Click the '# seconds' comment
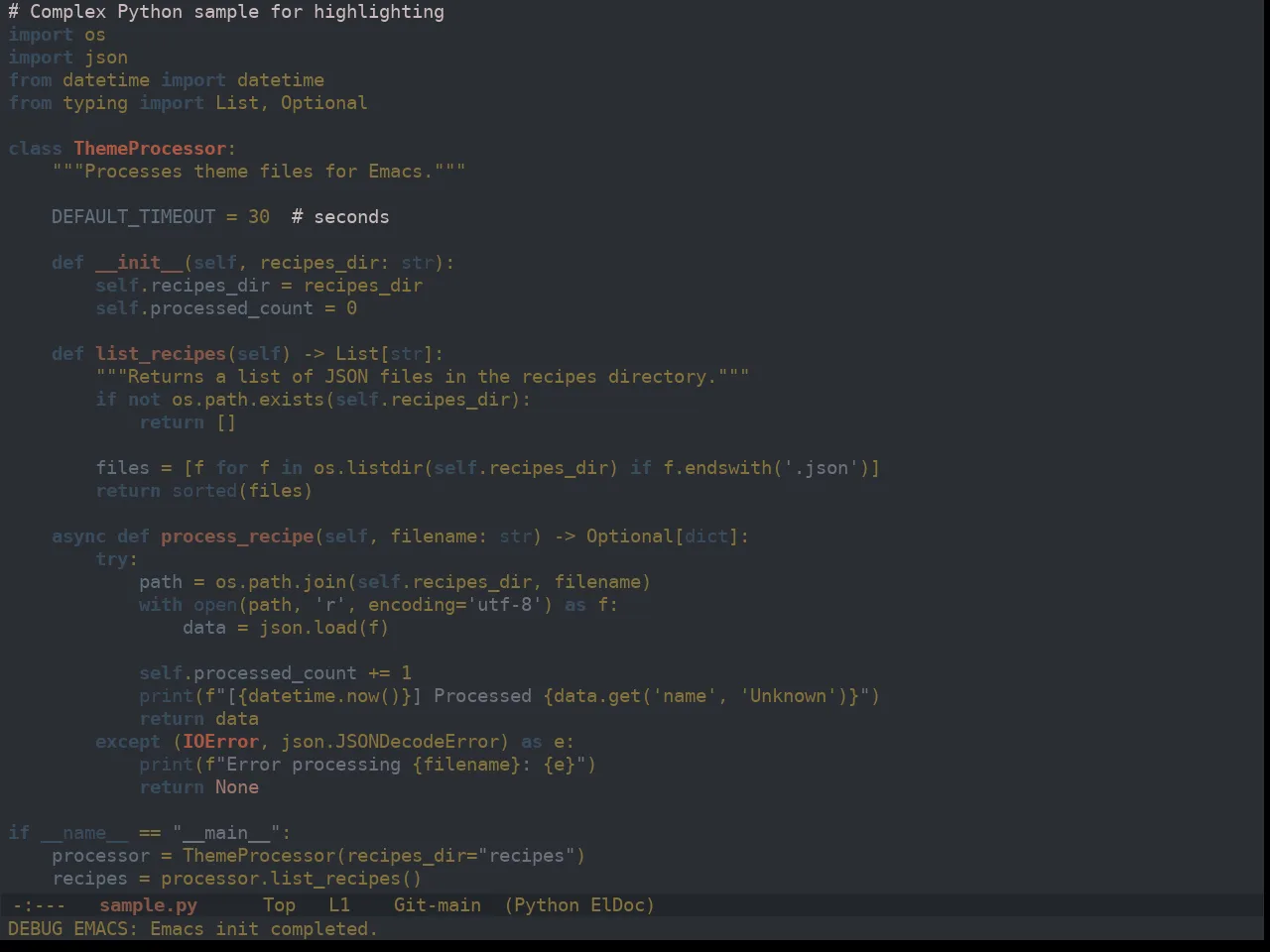This screenshot has height=952, width=1270. click(340, 217)
